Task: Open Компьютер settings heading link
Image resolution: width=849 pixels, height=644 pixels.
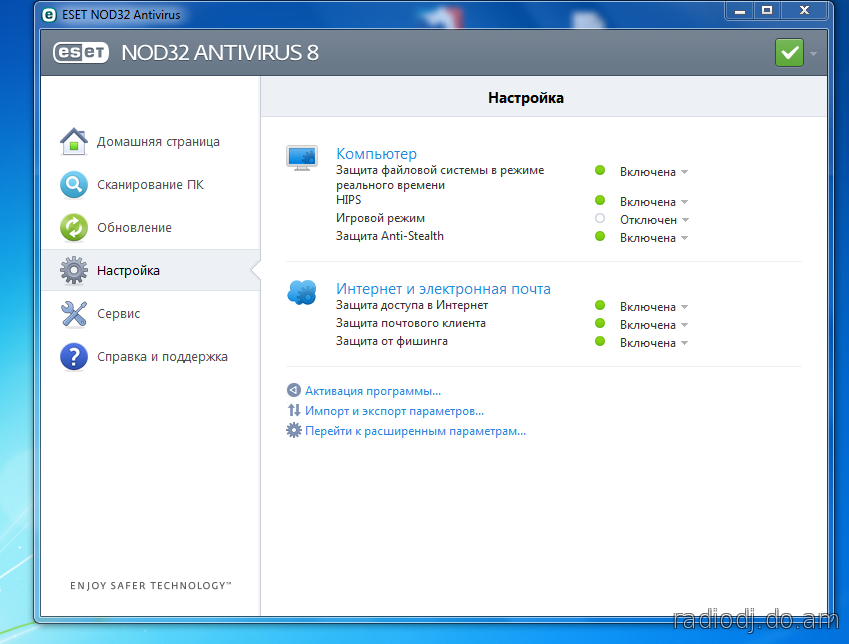Action: click(376, 154)
